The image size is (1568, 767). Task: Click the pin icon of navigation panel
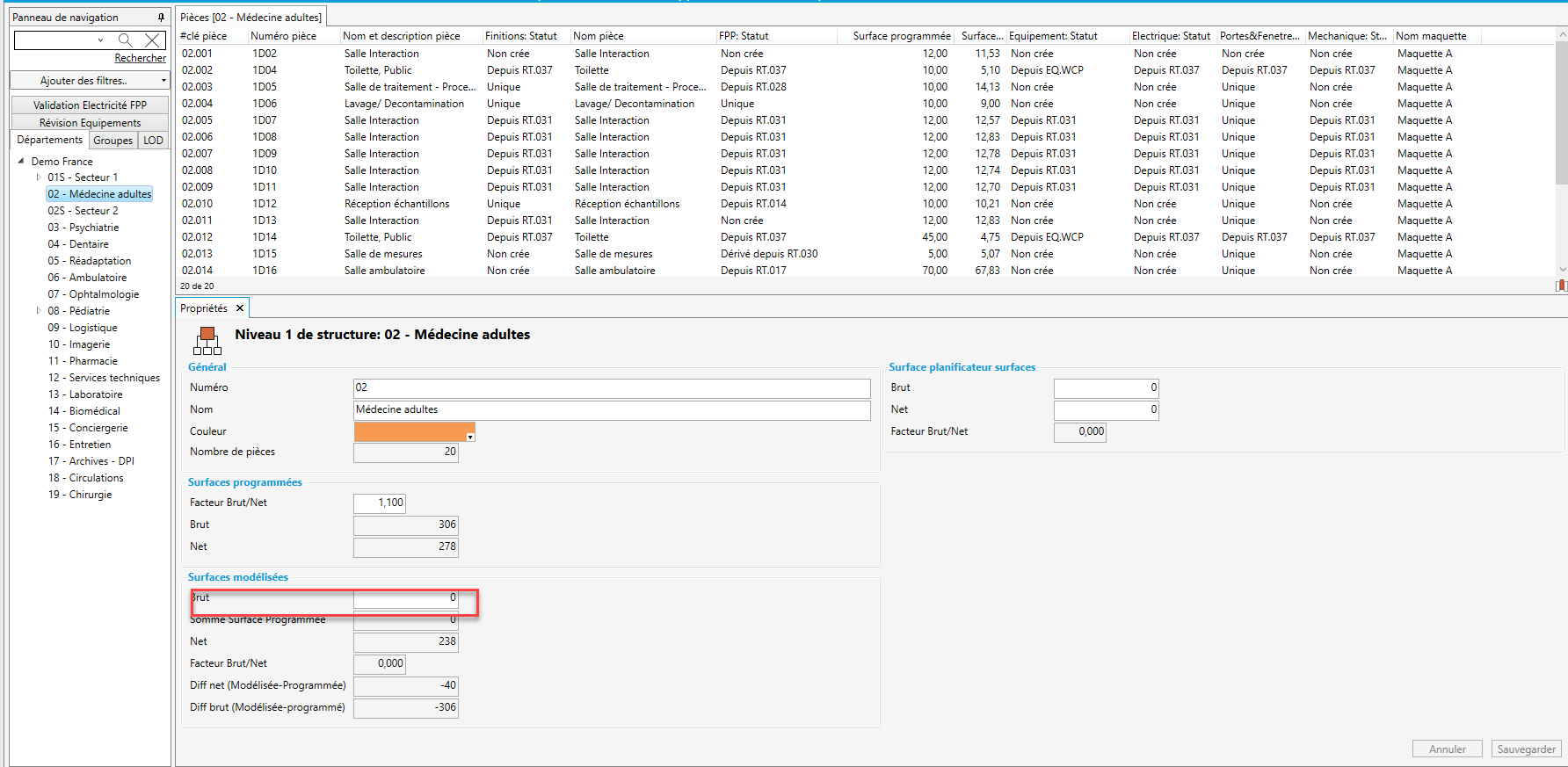161,17
